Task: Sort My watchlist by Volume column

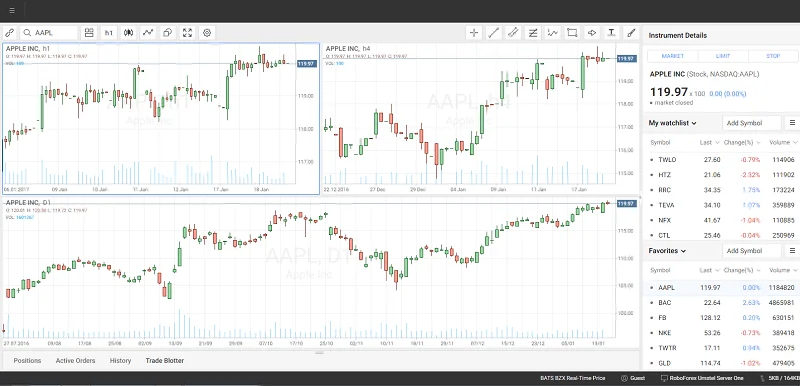Action: point(783,142)
